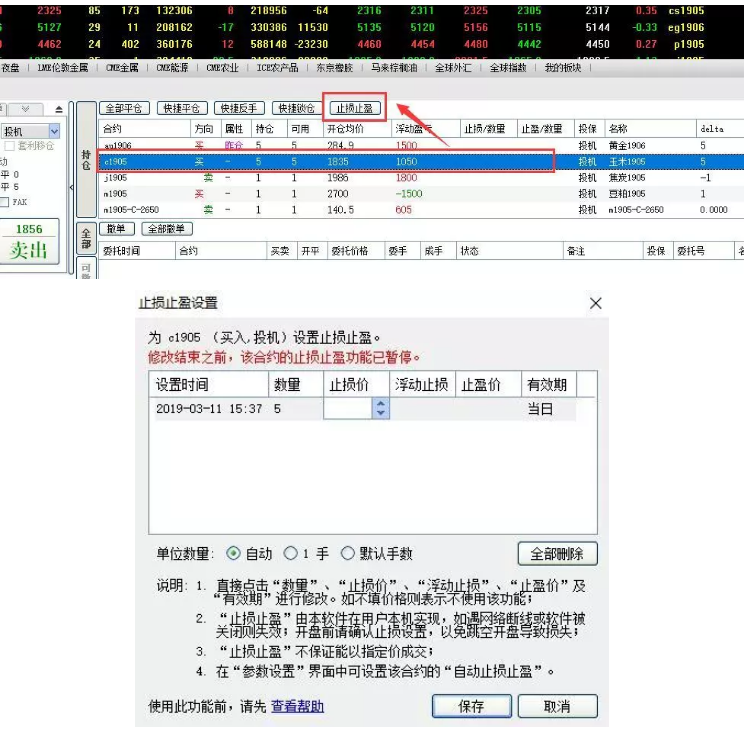Click 取消 to cancel the dialog

coord(557,706)
